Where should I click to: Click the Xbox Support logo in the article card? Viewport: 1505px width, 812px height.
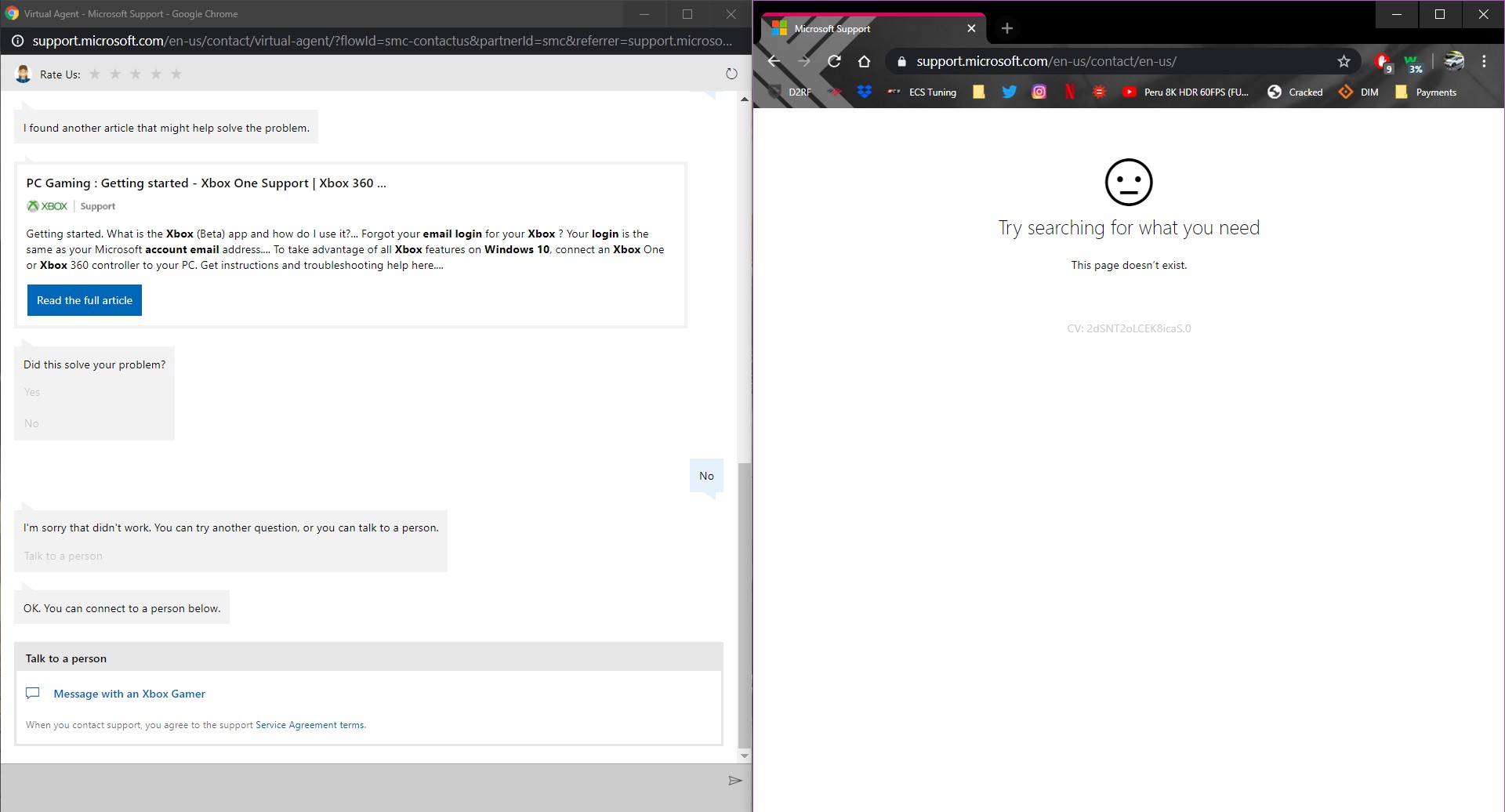[71, 206]
